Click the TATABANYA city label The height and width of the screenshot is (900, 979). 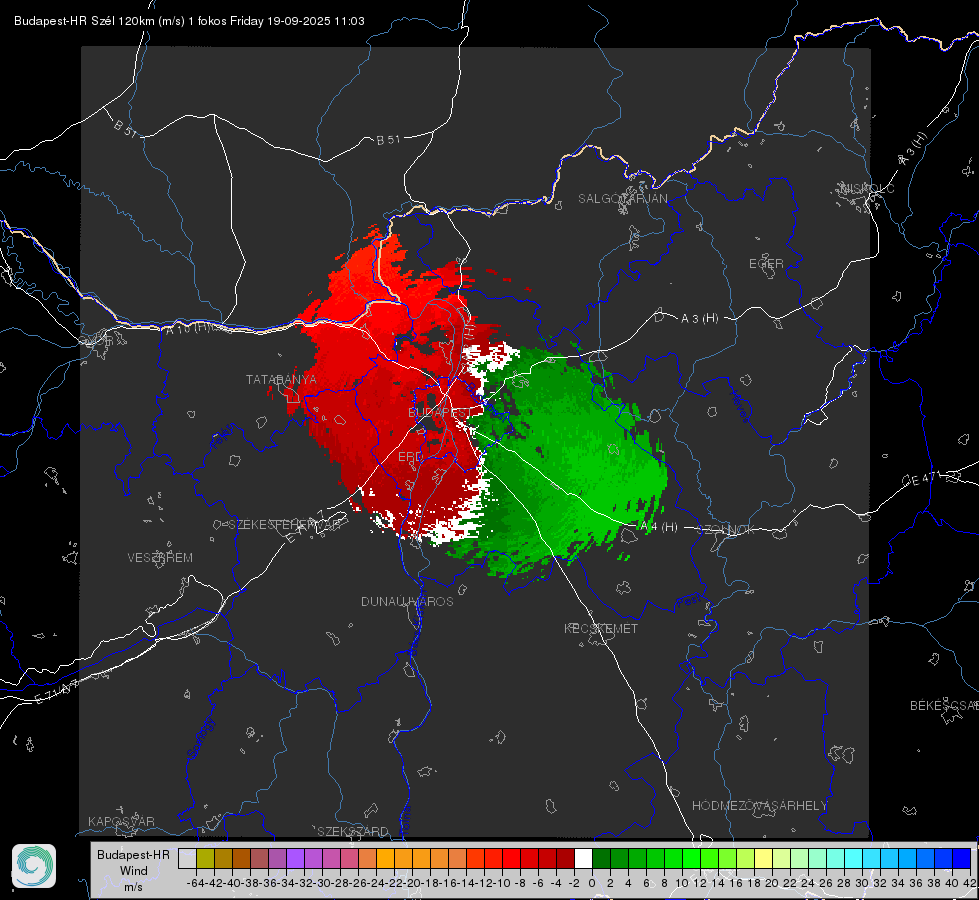[x=281, y=380]
